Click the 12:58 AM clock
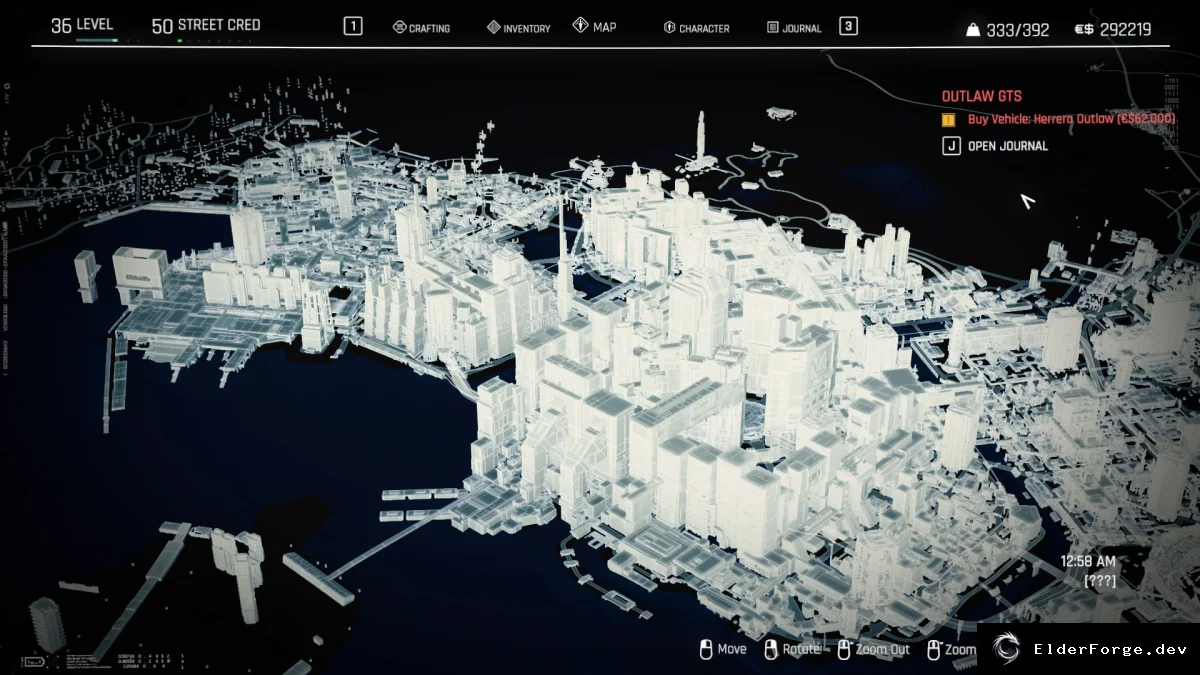The height and width of the screenshot is (675, 1200). [x=1088, y=562]
